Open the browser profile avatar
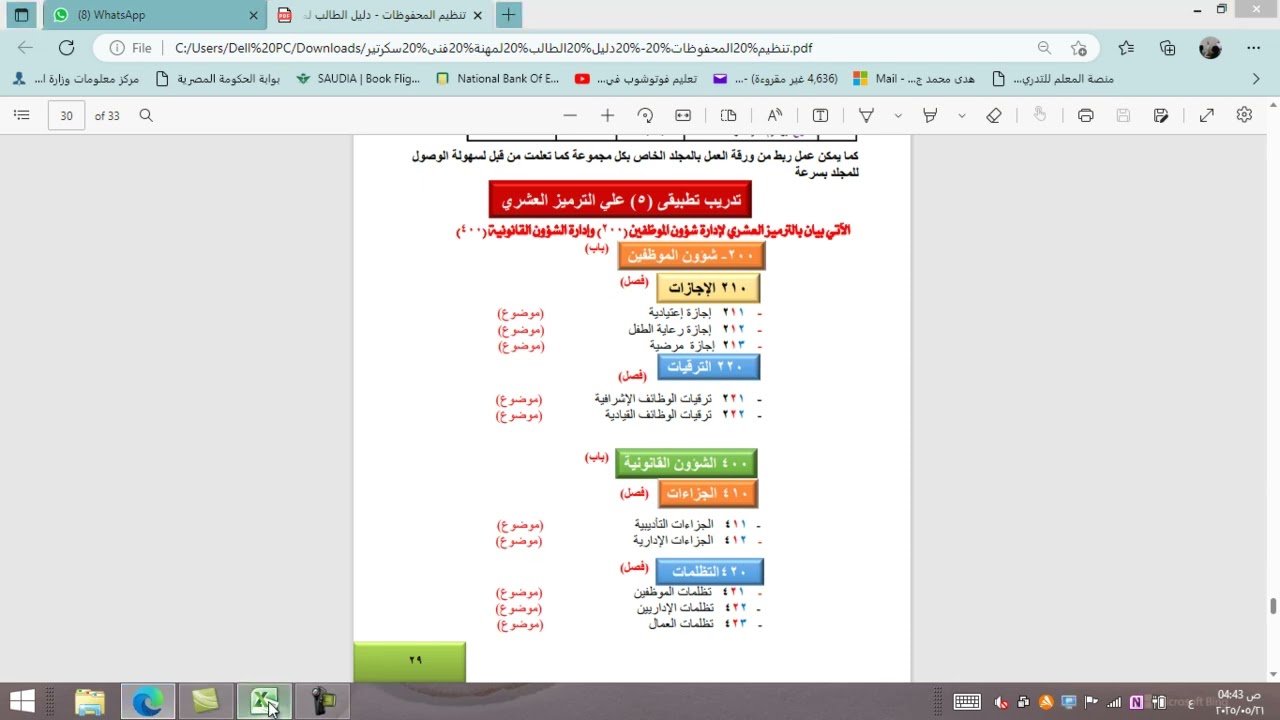This screenshot has width=1280, height=720. coord(1210,48)
